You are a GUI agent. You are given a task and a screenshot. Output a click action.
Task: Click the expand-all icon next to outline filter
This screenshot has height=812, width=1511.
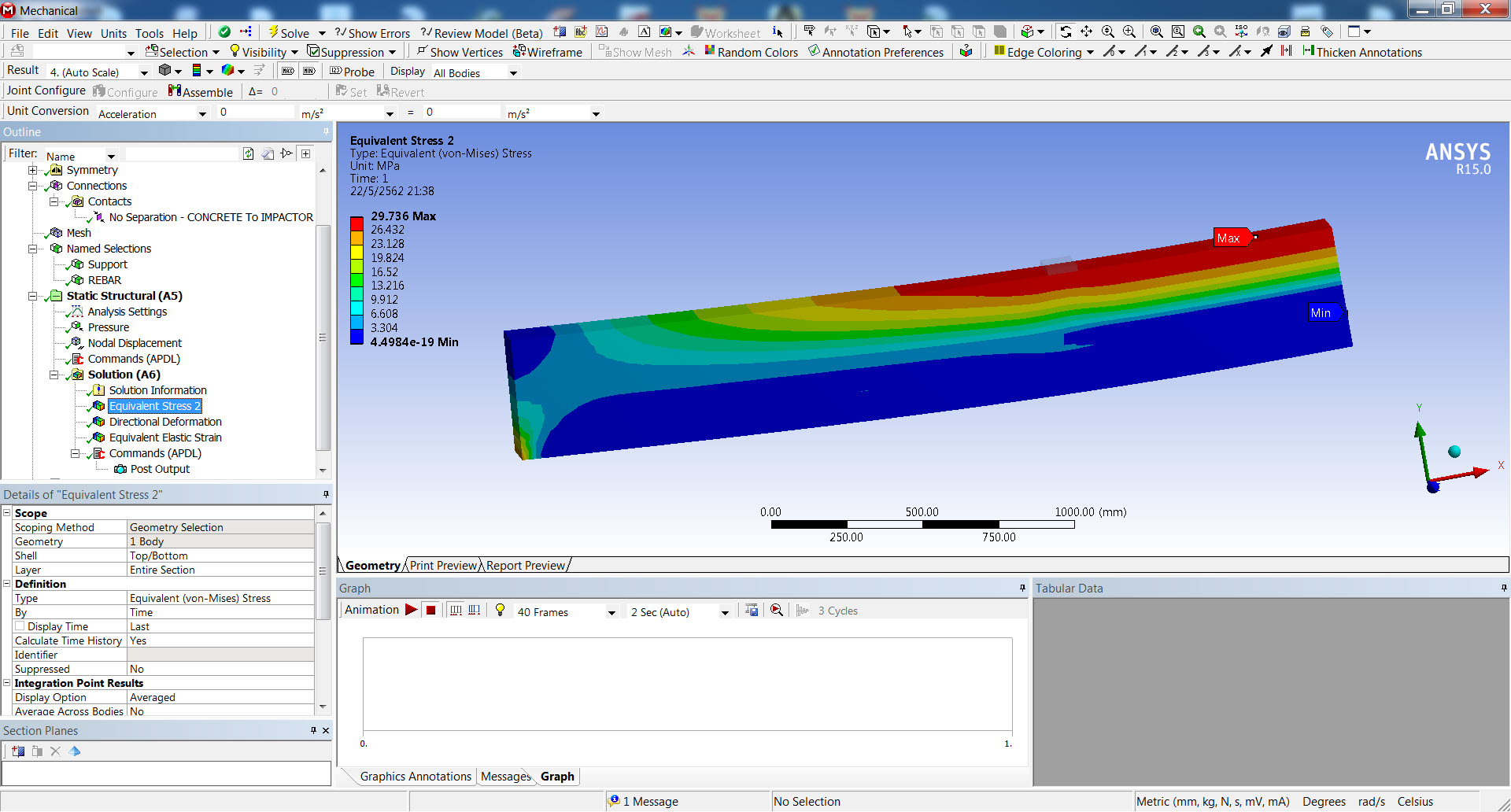point(306,153)
